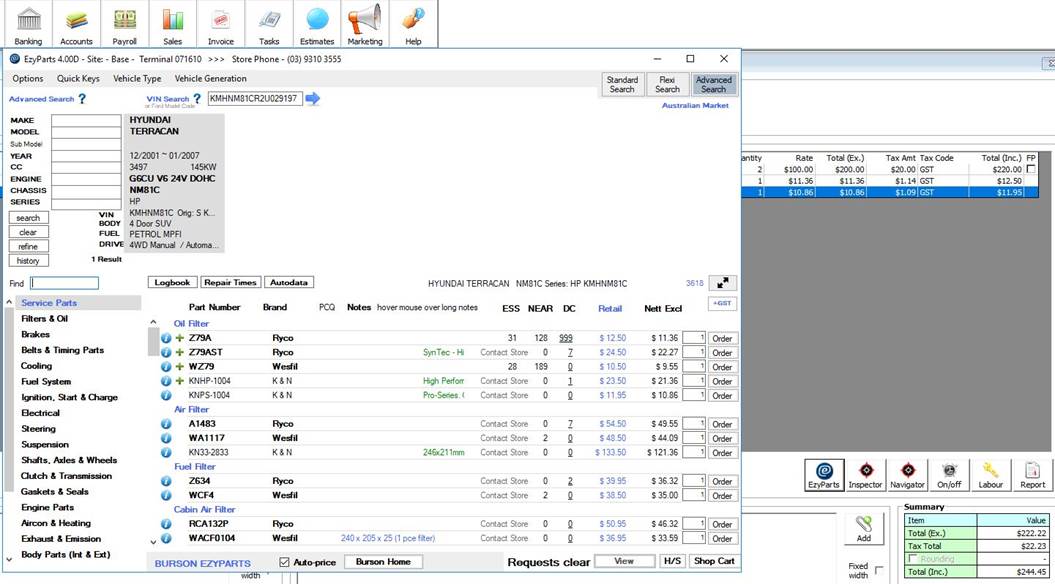Open the Sales chart icon
The width and height of the screenshot is (1055, 584).
pyautogui.click(x=173, y=24)
